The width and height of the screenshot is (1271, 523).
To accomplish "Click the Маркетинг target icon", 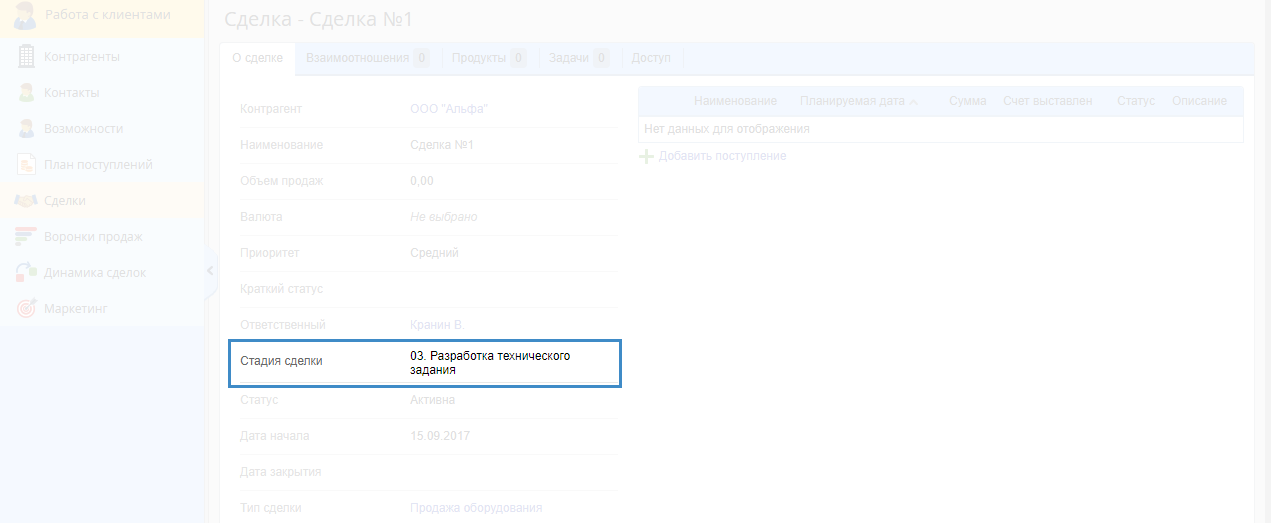I will click(x=27, y=309).
